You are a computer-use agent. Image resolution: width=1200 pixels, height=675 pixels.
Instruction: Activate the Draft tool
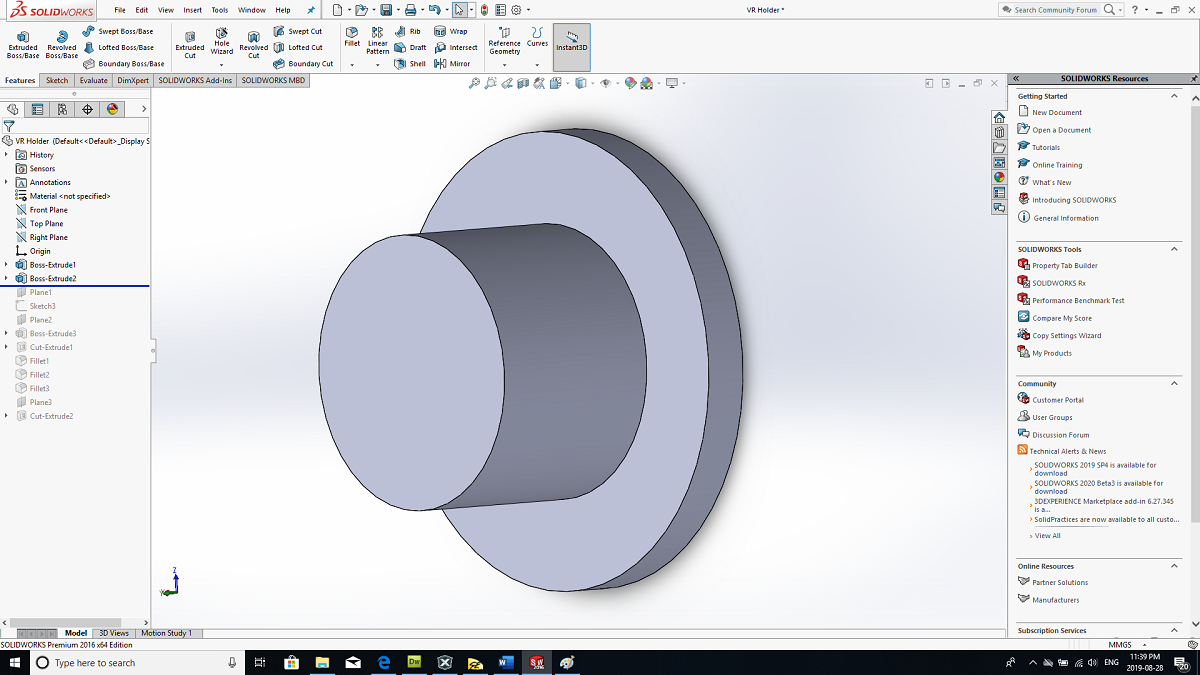pos(411,47)
